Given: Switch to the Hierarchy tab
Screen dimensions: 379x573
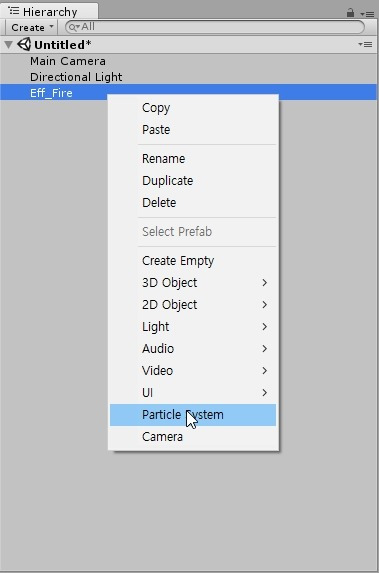Looking at the screenshot, I should point(49,11).
